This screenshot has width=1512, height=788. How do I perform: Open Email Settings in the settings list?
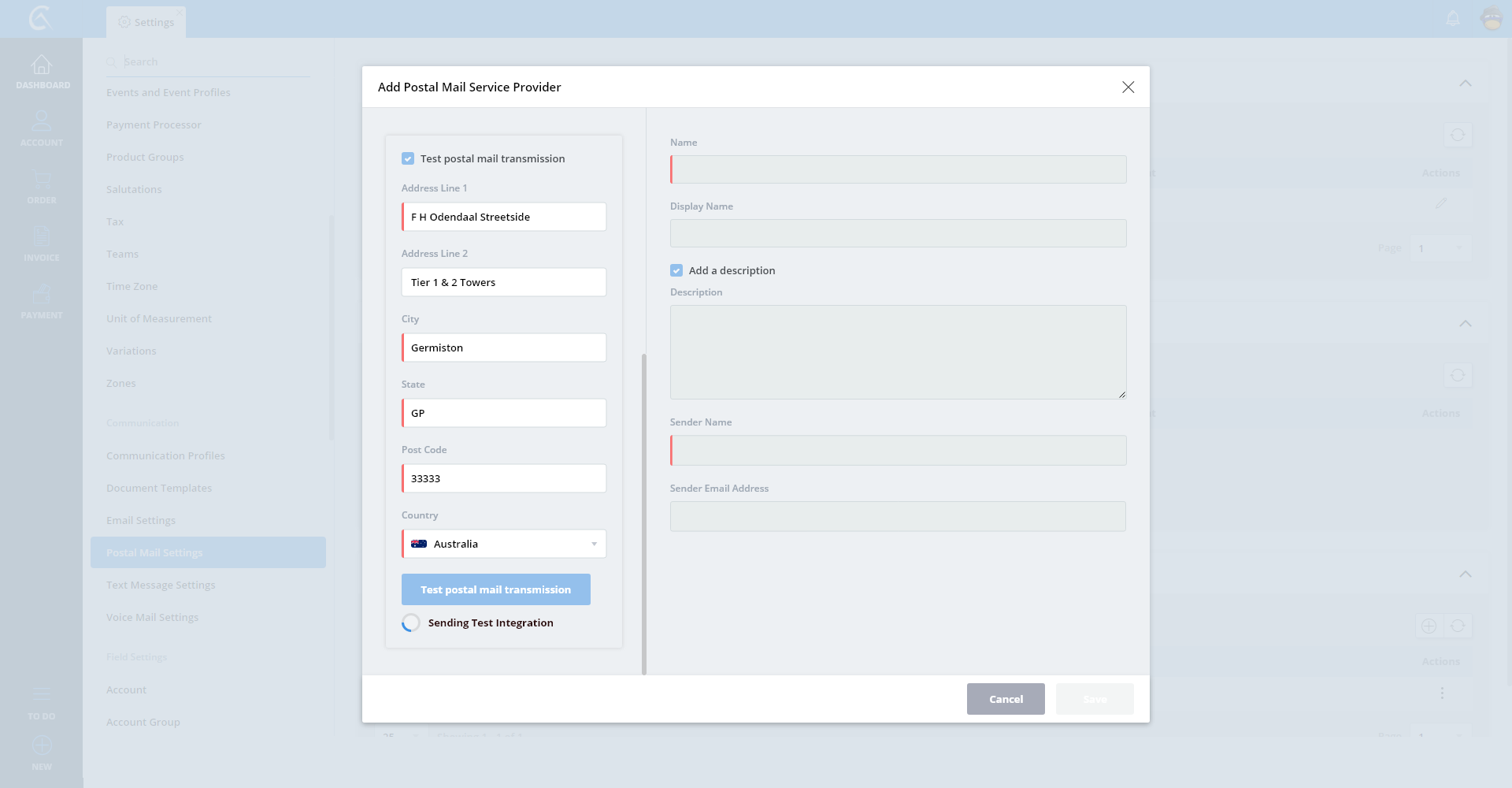point(141,520)
